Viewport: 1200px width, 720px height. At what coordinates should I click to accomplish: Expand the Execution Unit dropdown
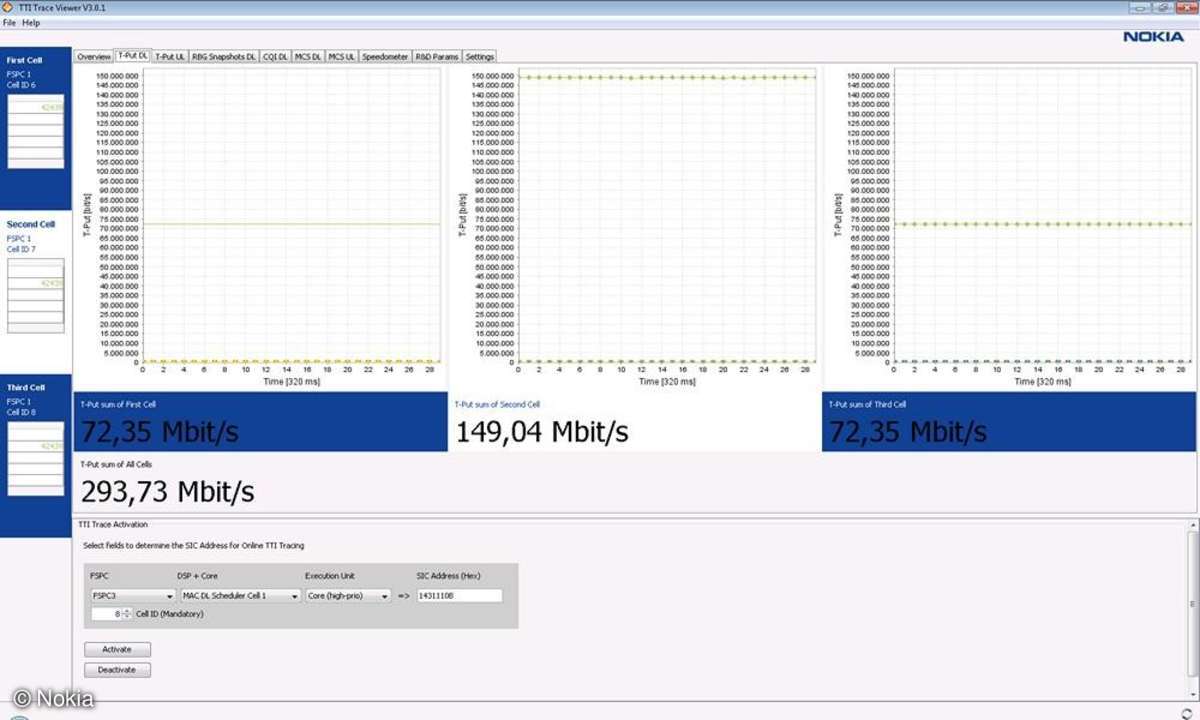click(347, 596)
